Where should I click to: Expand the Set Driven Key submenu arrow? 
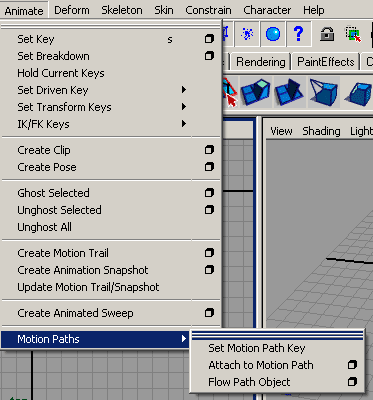184,90
